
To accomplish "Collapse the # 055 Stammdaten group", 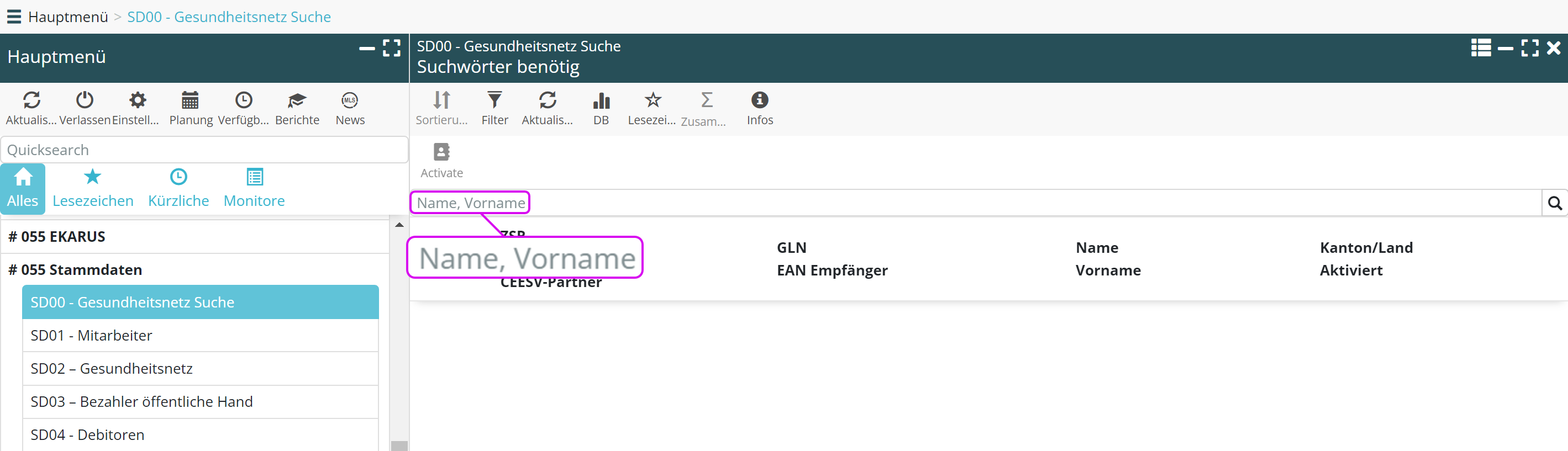I will [75, 270].
